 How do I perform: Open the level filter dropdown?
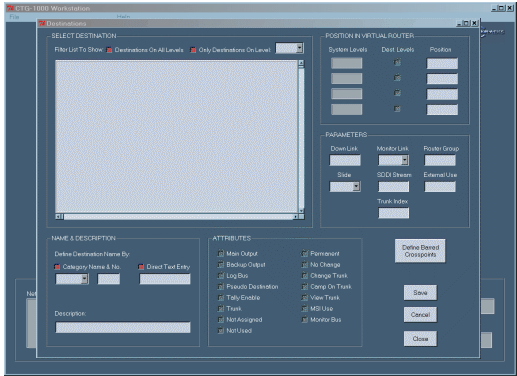[x=299, y=48]
